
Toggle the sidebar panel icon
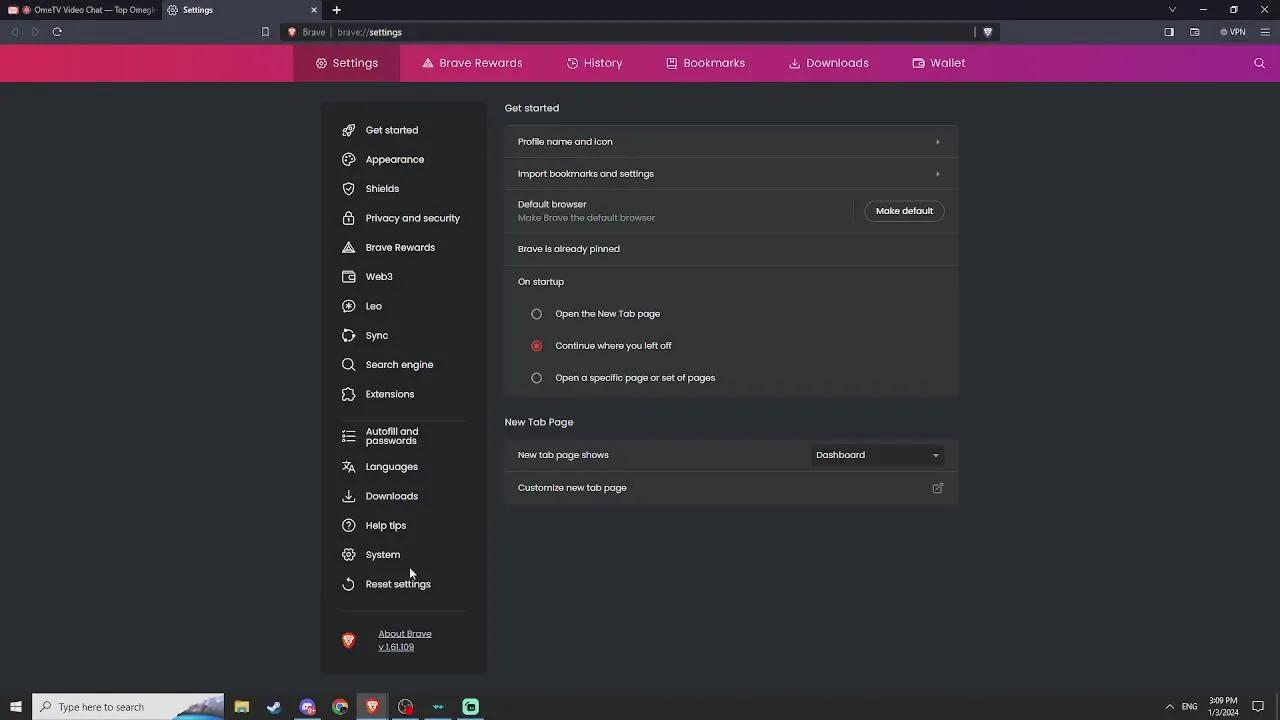click(1169, 32)
